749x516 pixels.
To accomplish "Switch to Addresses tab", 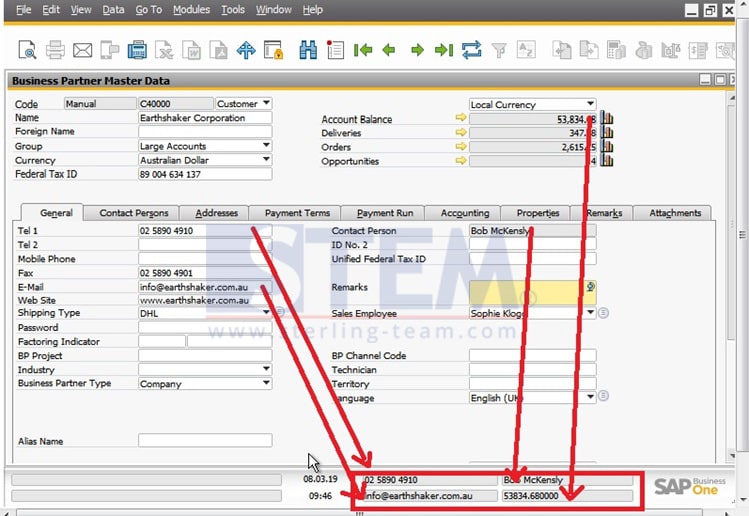I will coord(216,213).
